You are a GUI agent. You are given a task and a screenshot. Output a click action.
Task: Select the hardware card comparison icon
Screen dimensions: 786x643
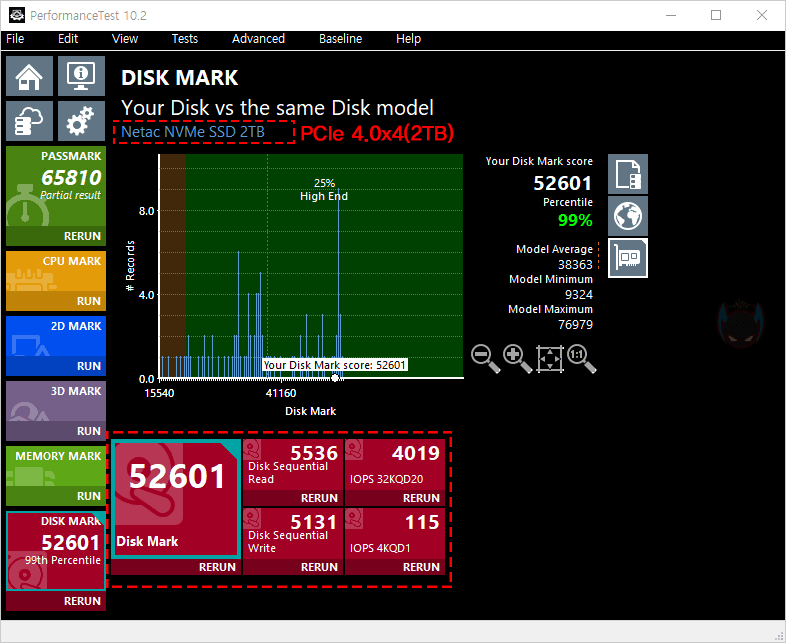tap(628, 258)
